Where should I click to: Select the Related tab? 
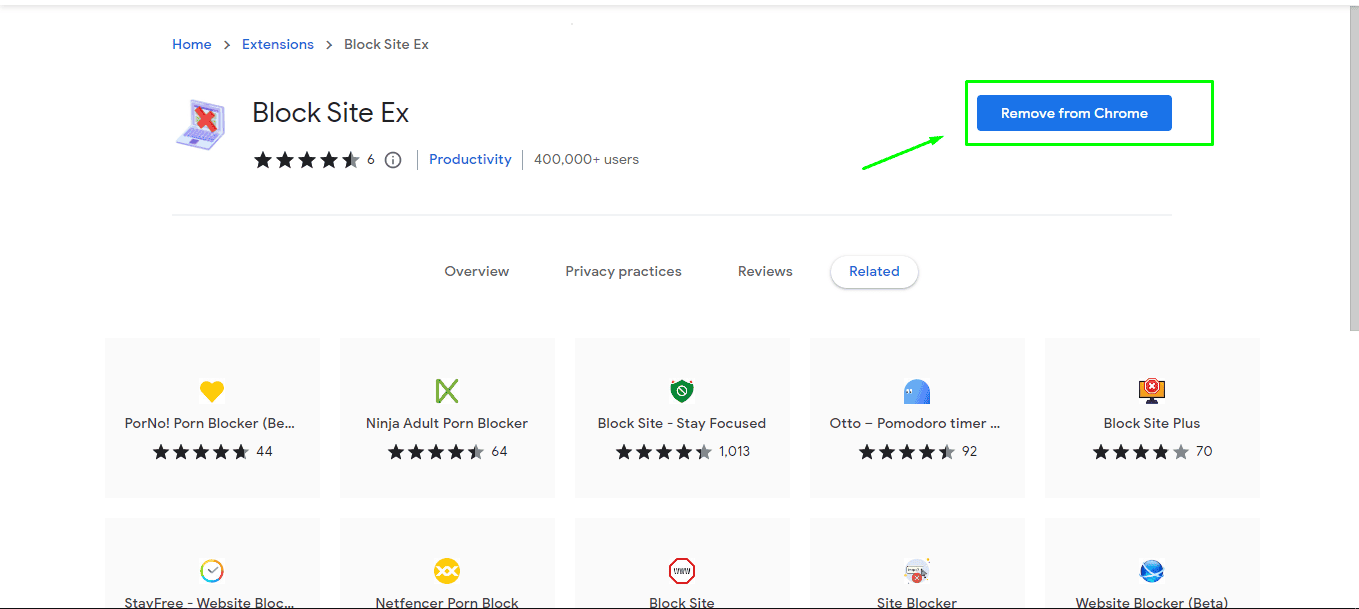click(x=874, y=271)
